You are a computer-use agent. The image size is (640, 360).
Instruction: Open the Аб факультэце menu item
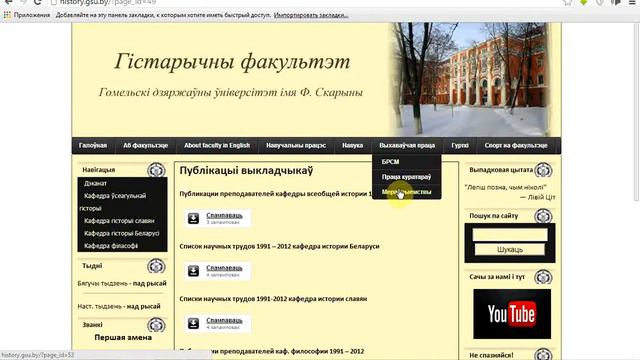tap(145, 145)
